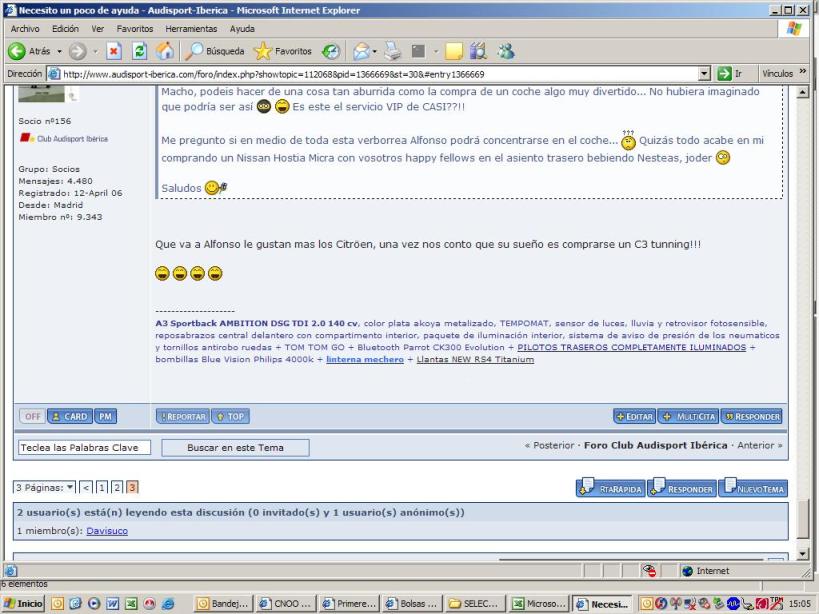
Task: Click the OFF status indicator
Action: [32, 416]
